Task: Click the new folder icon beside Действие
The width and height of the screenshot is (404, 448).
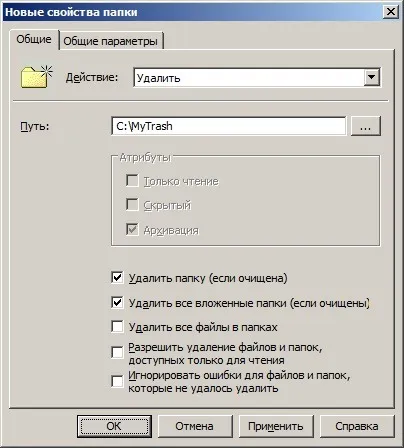Action: click(x=37, y=77)
